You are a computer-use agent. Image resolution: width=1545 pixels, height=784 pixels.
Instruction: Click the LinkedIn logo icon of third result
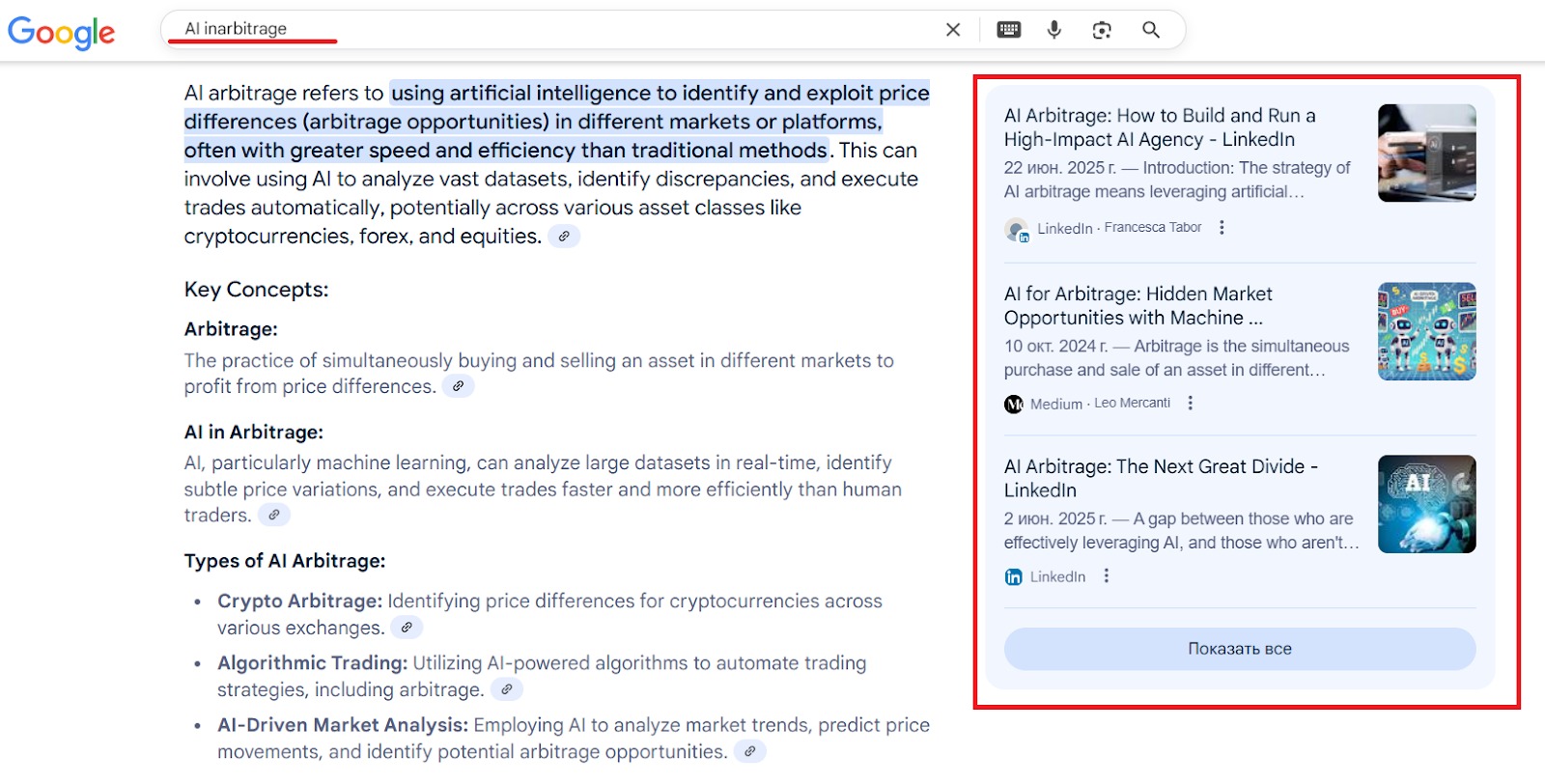pos(1014,577)
